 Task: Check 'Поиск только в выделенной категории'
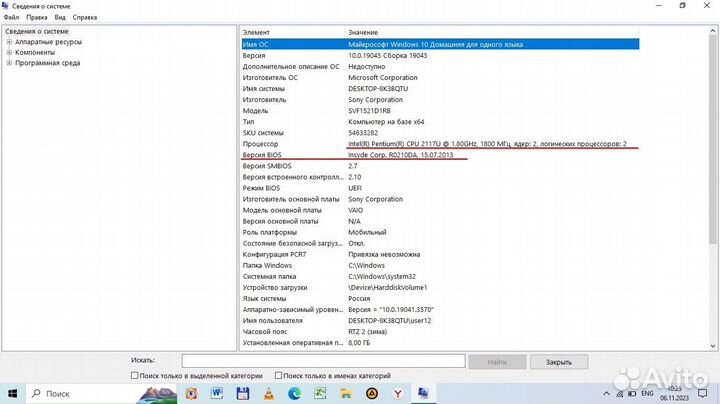(135, 376)
